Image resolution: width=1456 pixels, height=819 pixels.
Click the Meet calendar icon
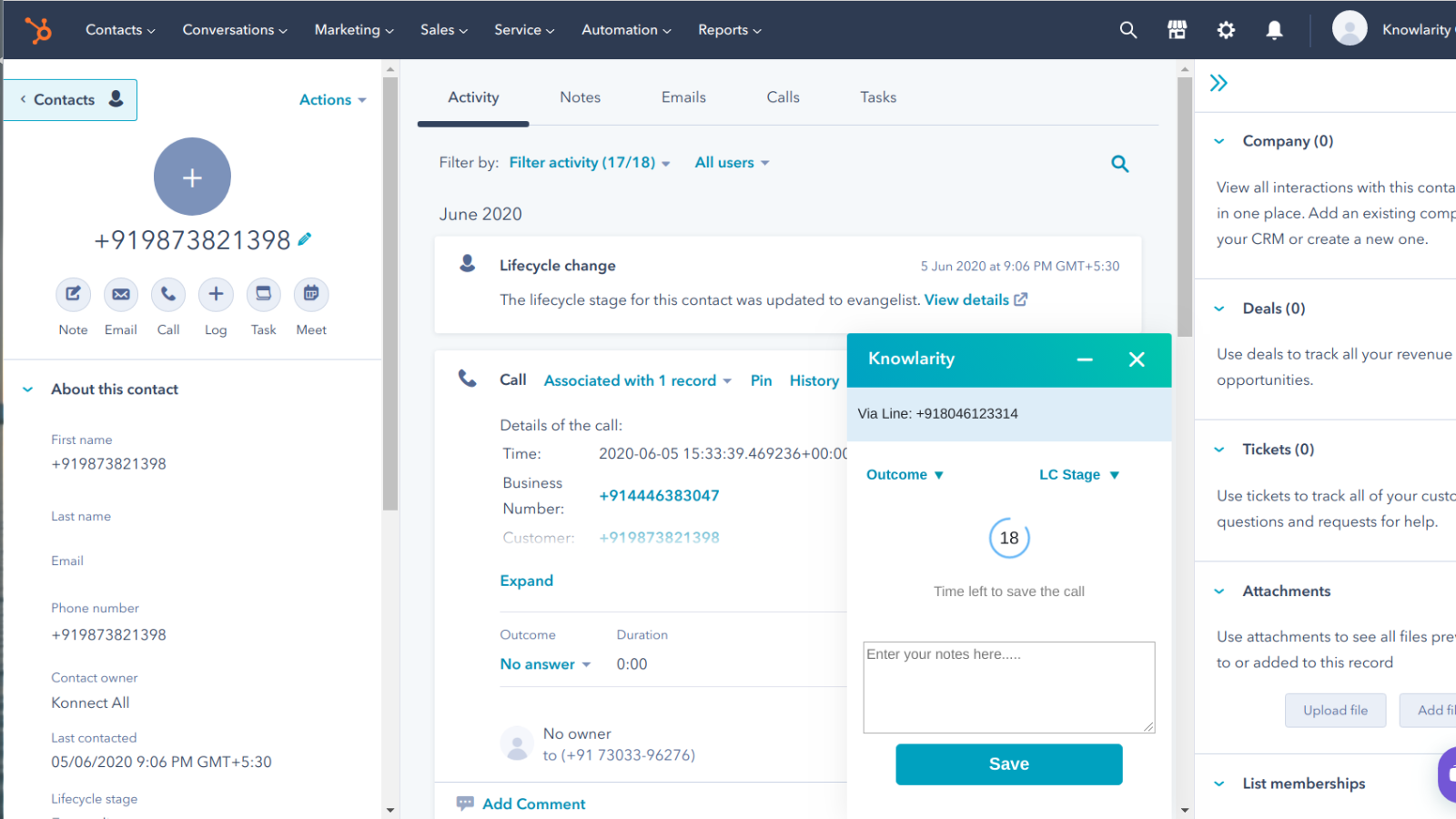[310, 294]
